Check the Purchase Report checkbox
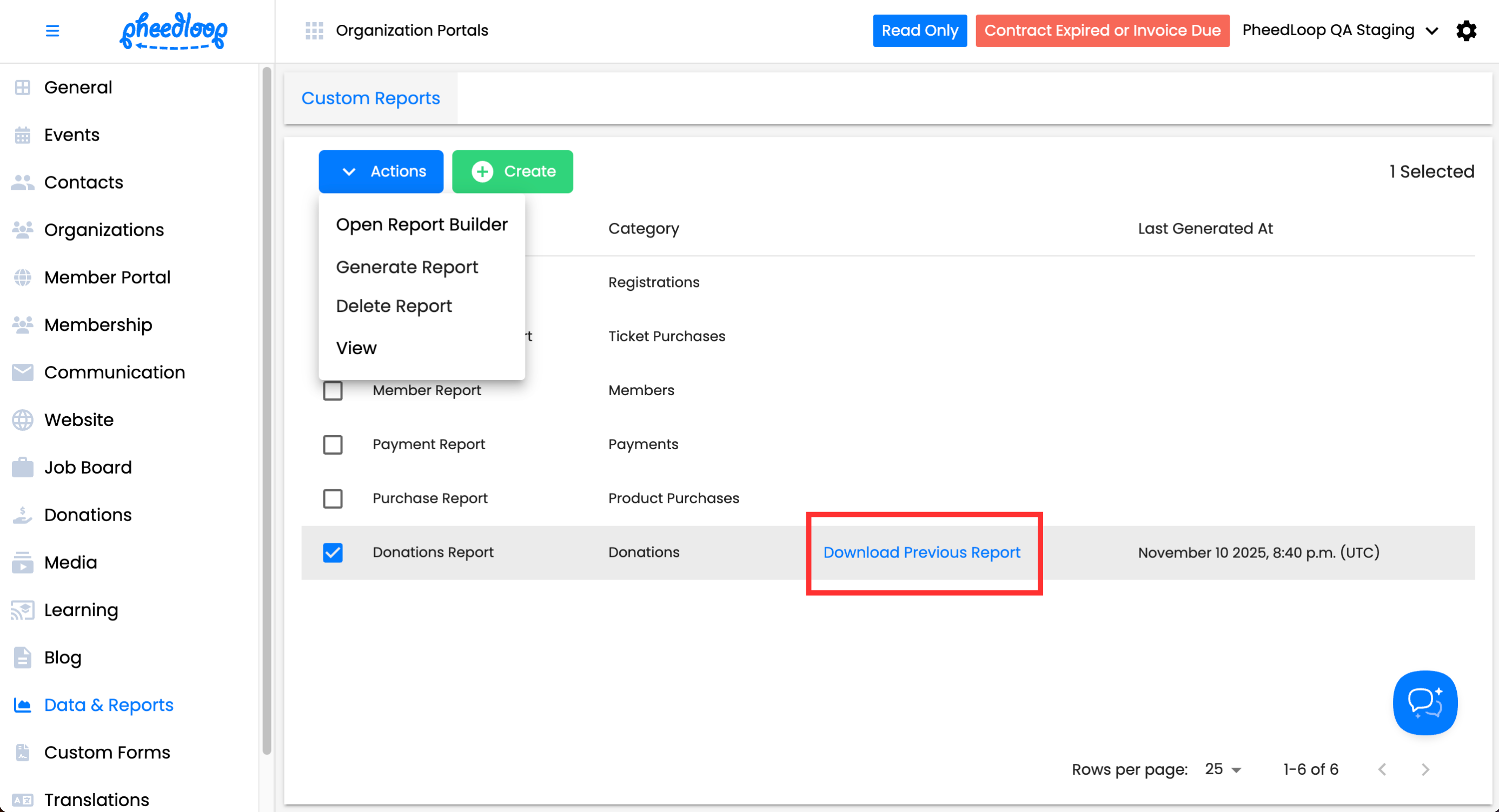Viewport: 1499px width, 812px height. 333,498
